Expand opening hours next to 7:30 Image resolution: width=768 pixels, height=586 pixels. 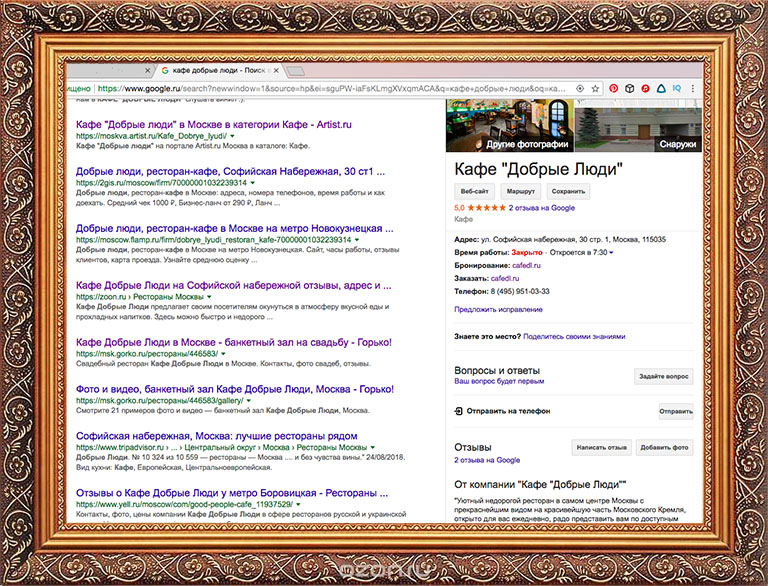(x=611, y=253)
